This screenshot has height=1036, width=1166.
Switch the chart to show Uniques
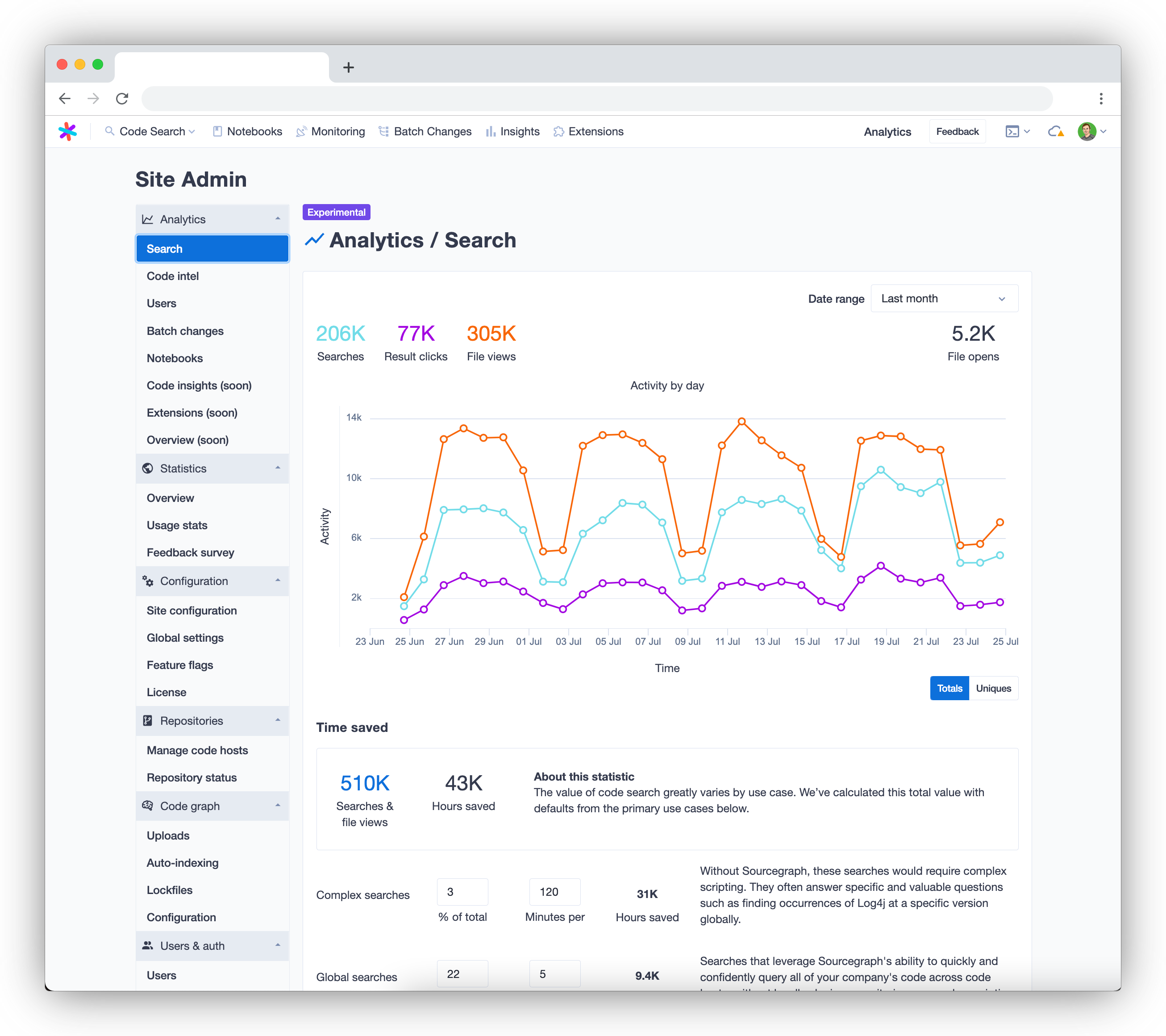993,688
